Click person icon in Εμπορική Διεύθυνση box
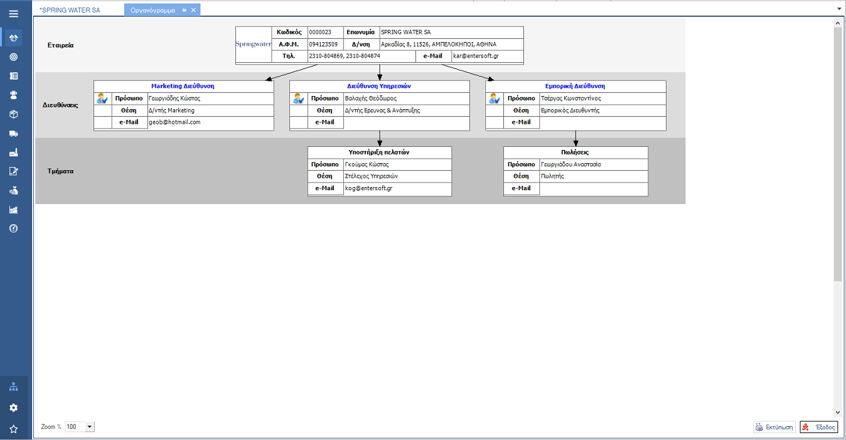This screenshot has width=846, height=440. click(495, 99)
